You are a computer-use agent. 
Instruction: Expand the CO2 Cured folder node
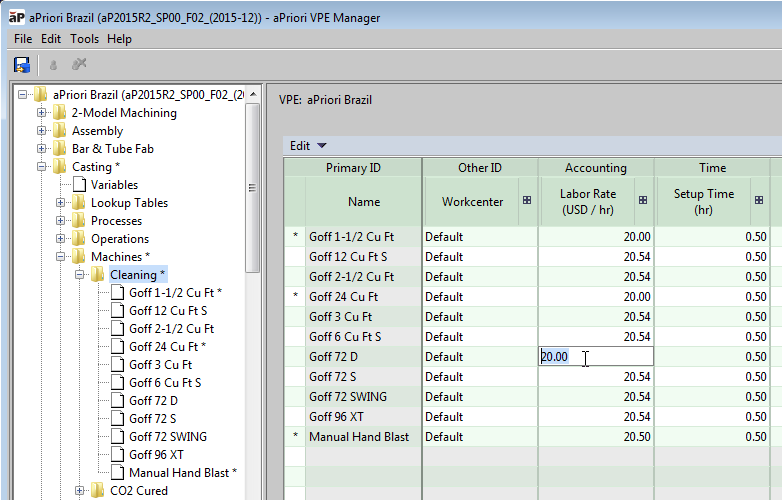click(x=80, y=491)
